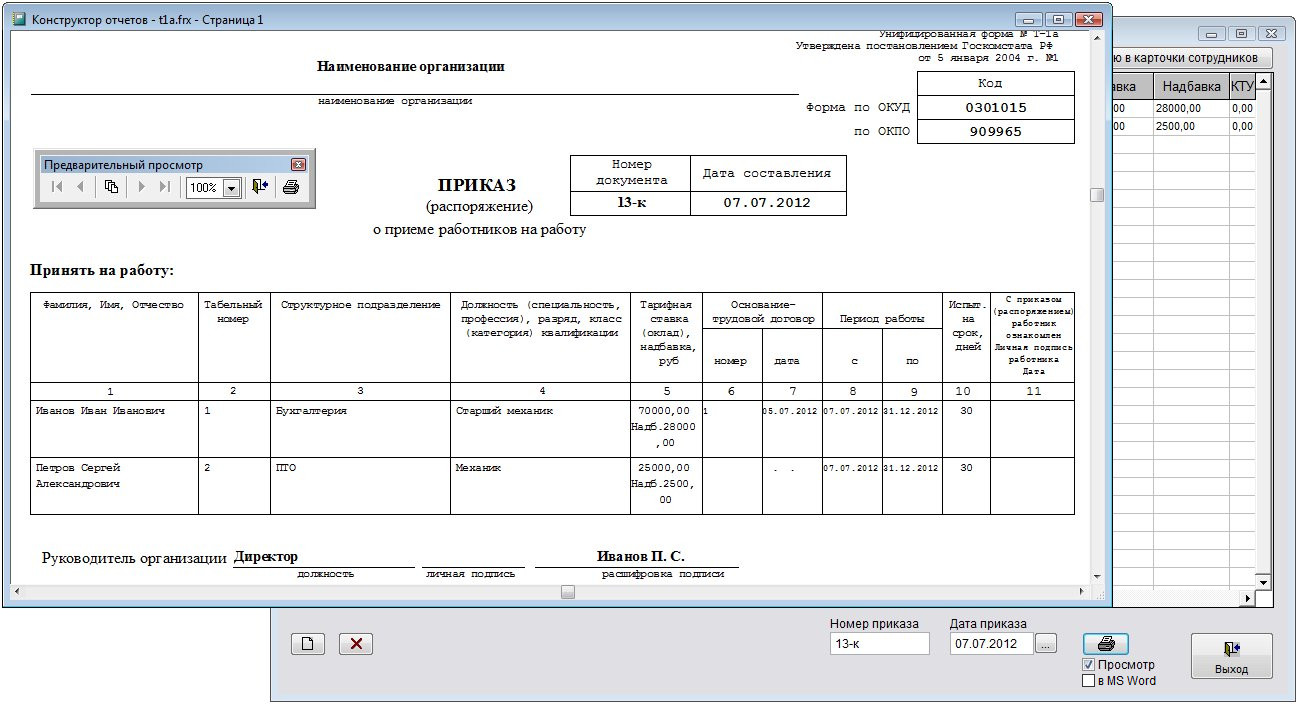Click the previous page arrow
1299x704 pixels.
tap(81, 187)
